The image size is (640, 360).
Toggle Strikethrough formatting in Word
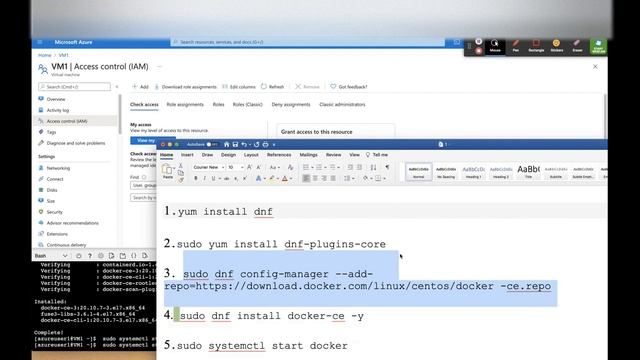(227, 178)
